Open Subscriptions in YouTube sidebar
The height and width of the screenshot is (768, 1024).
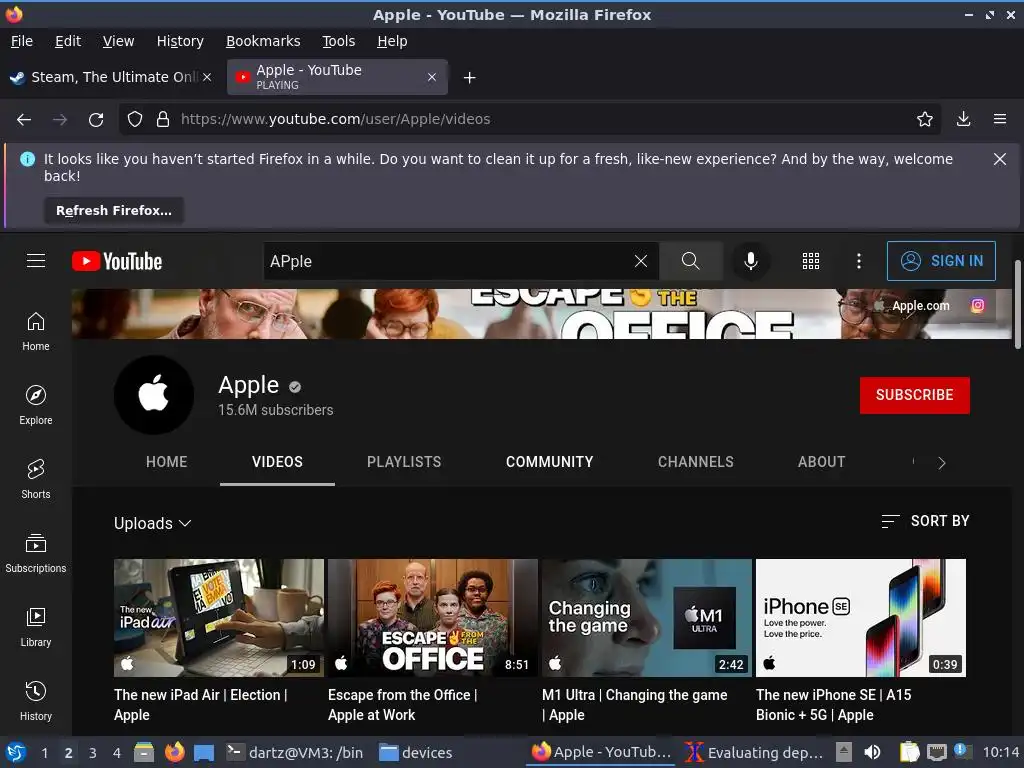[36, 553]
